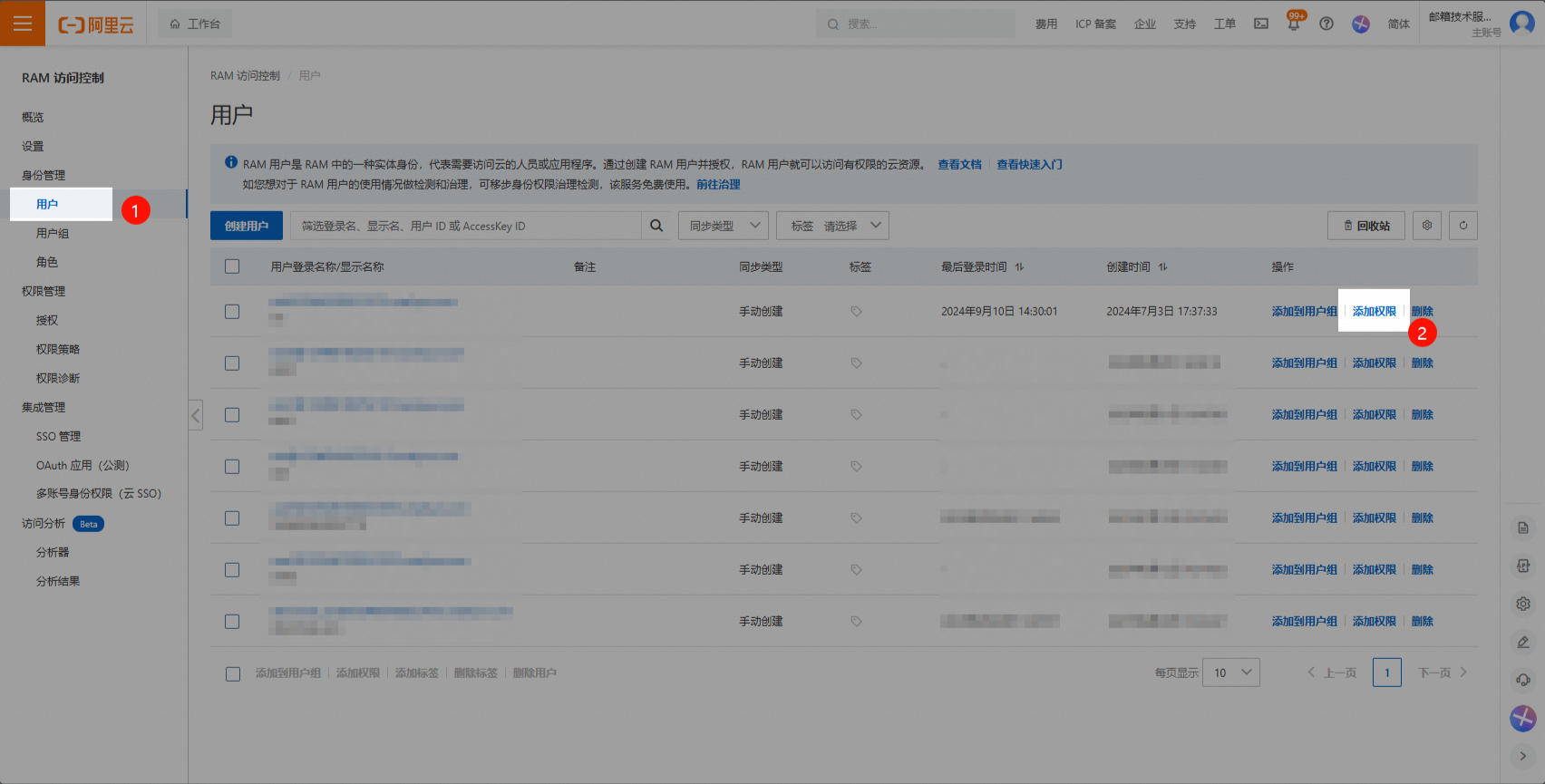Click the 创建用户 button

(247, 226)
